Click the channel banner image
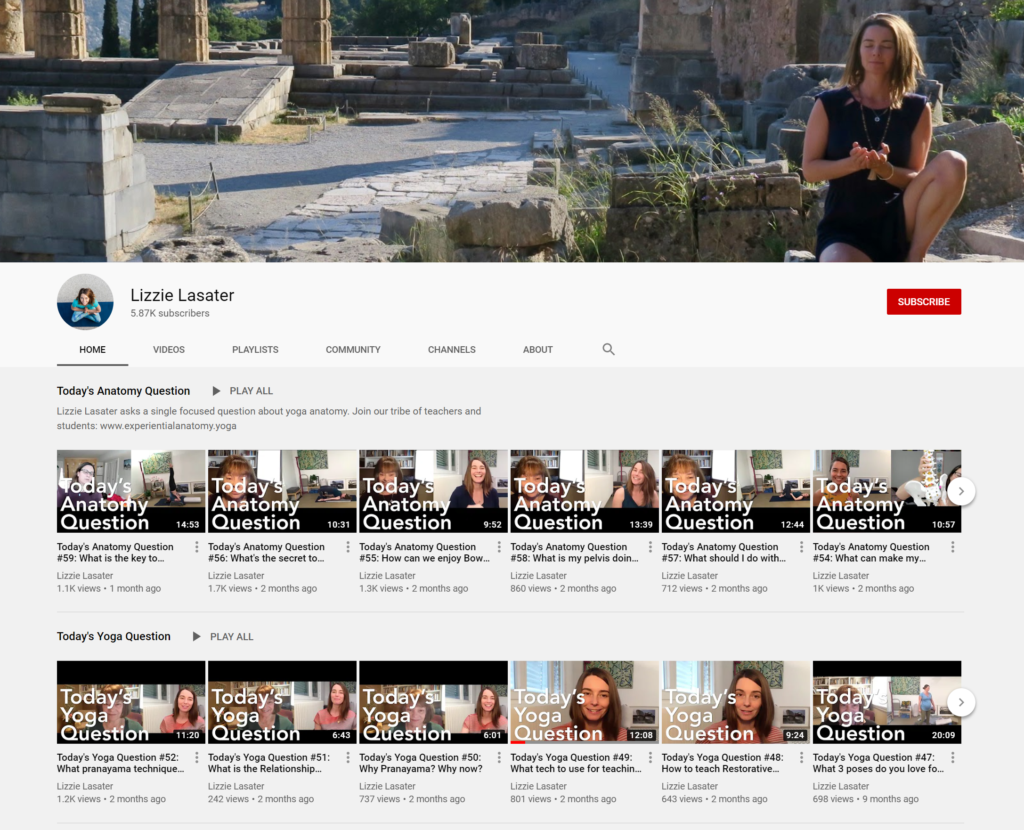The image size is (1024, 830). pos(512,131)
